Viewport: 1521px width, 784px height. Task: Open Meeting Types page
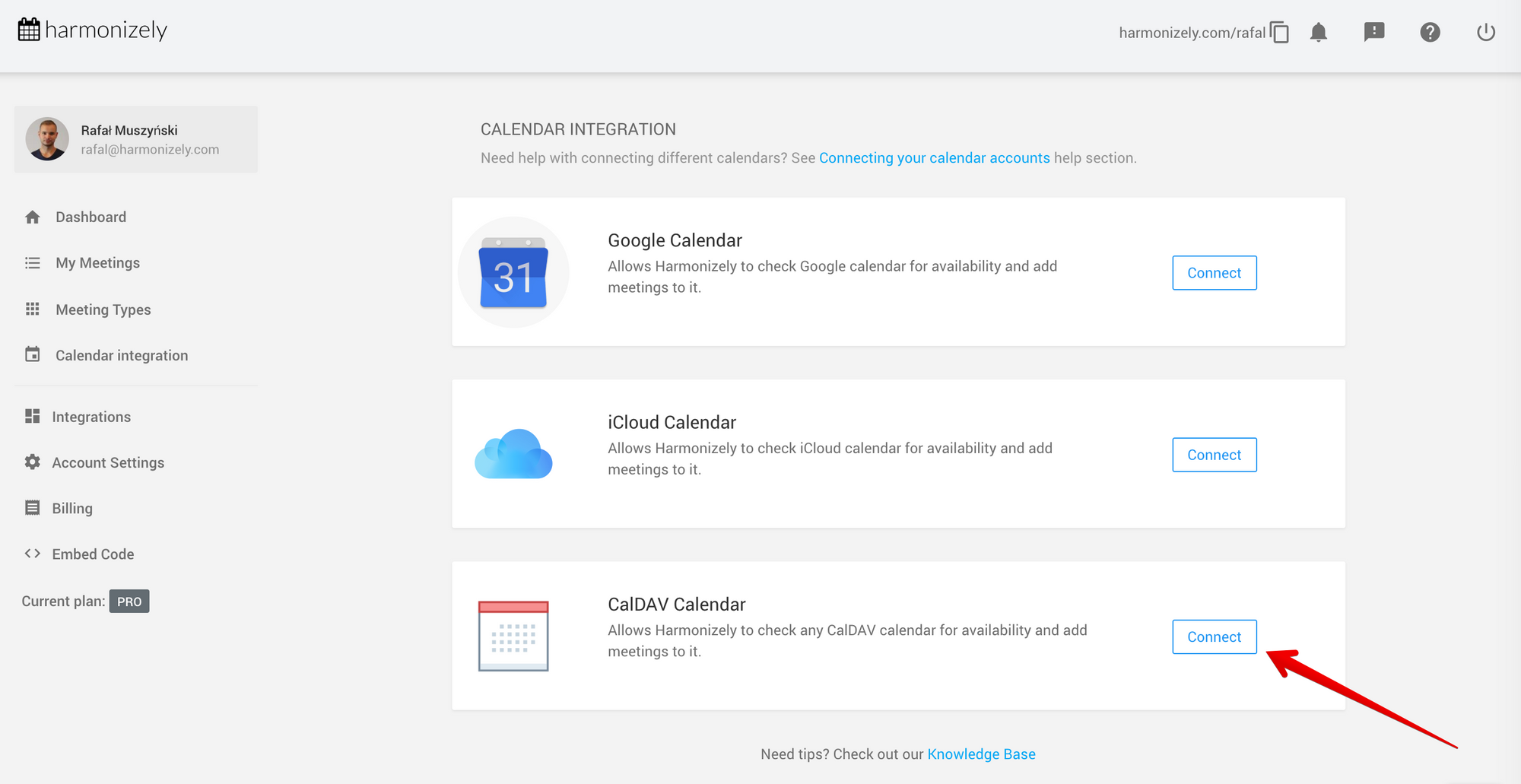(103, 309)
